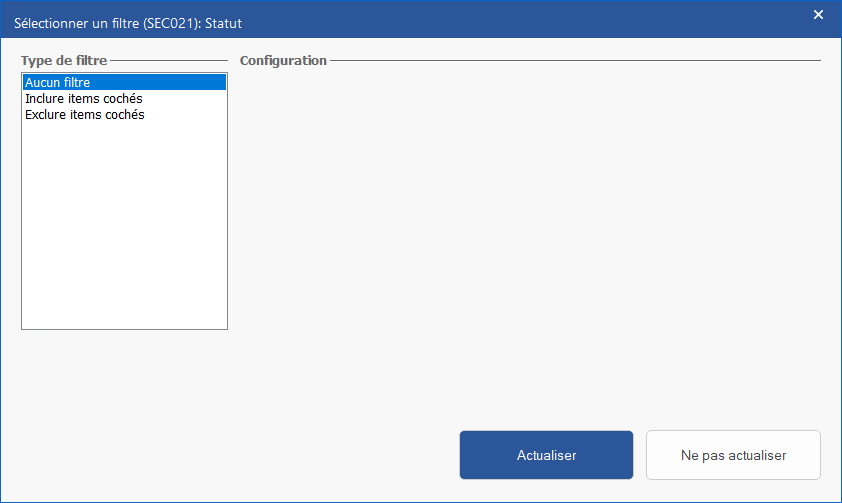Click blank area below the filter type listbox
Image resolution: width=842 pixels, height=503 pixels.
click(124, 380)
